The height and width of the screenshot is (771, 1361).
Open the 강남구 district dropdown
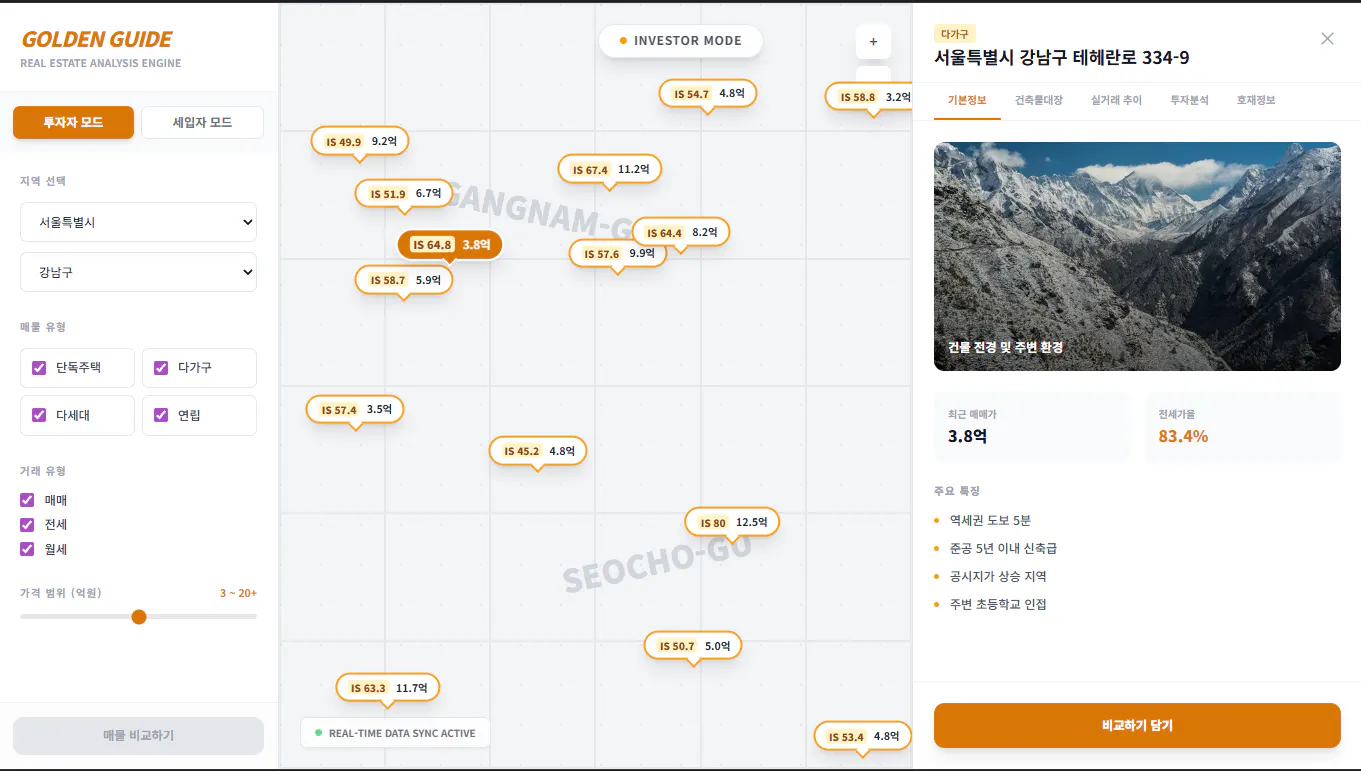click(138, 271)
